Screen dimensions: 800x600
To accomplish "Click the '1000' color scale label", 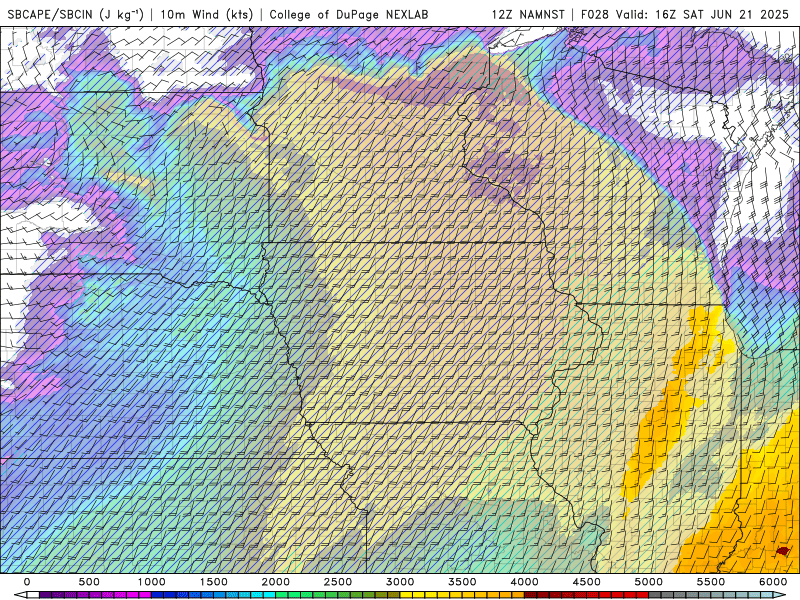I will tap(152, 582).
